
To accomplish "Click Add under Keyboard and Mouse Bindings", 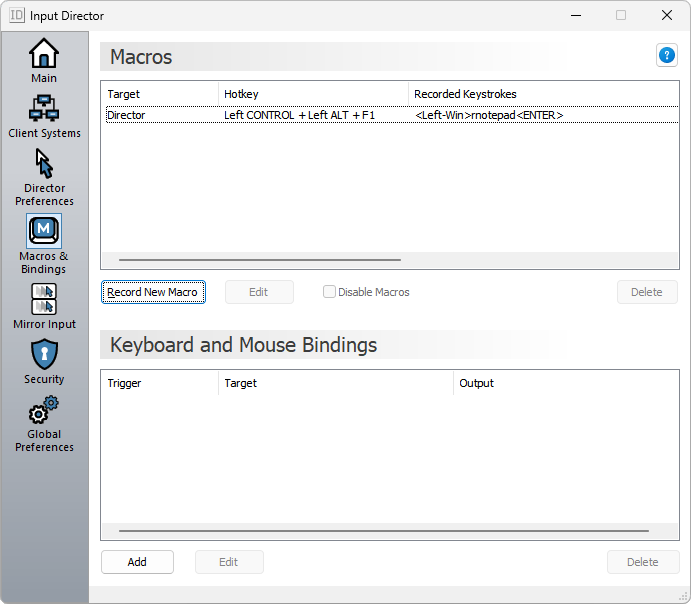I will [x=137, y=562].
